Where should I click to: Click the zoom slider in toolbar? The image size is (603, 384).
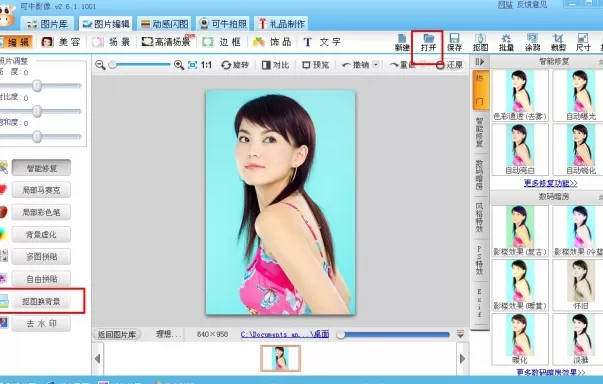tap(139, 65)
